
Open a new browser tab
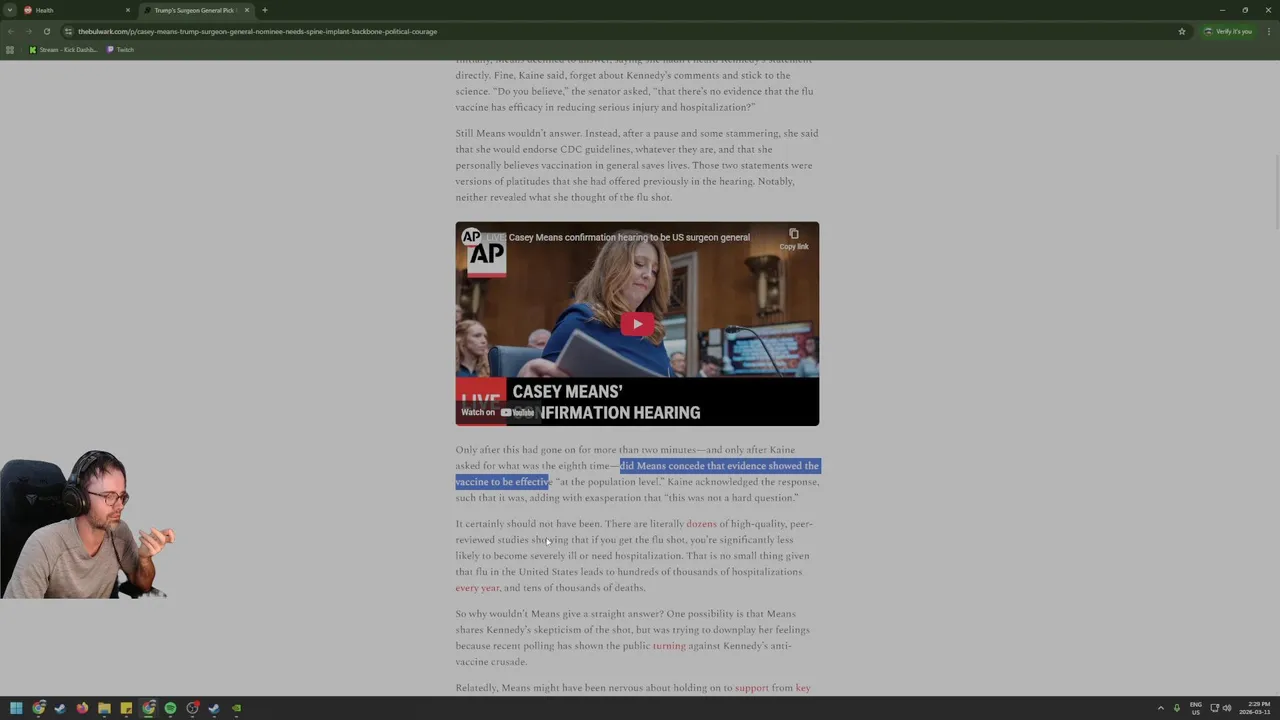pyautogui.click(x=265, y=10)
